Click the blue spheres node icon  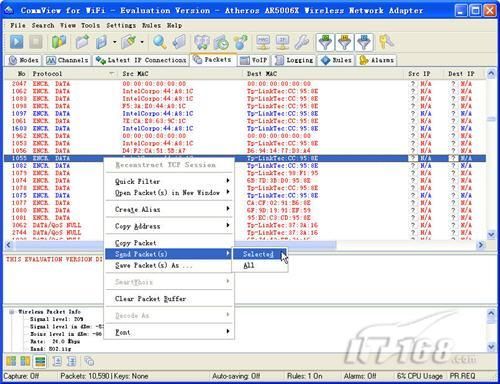click(x=241, y=42)
